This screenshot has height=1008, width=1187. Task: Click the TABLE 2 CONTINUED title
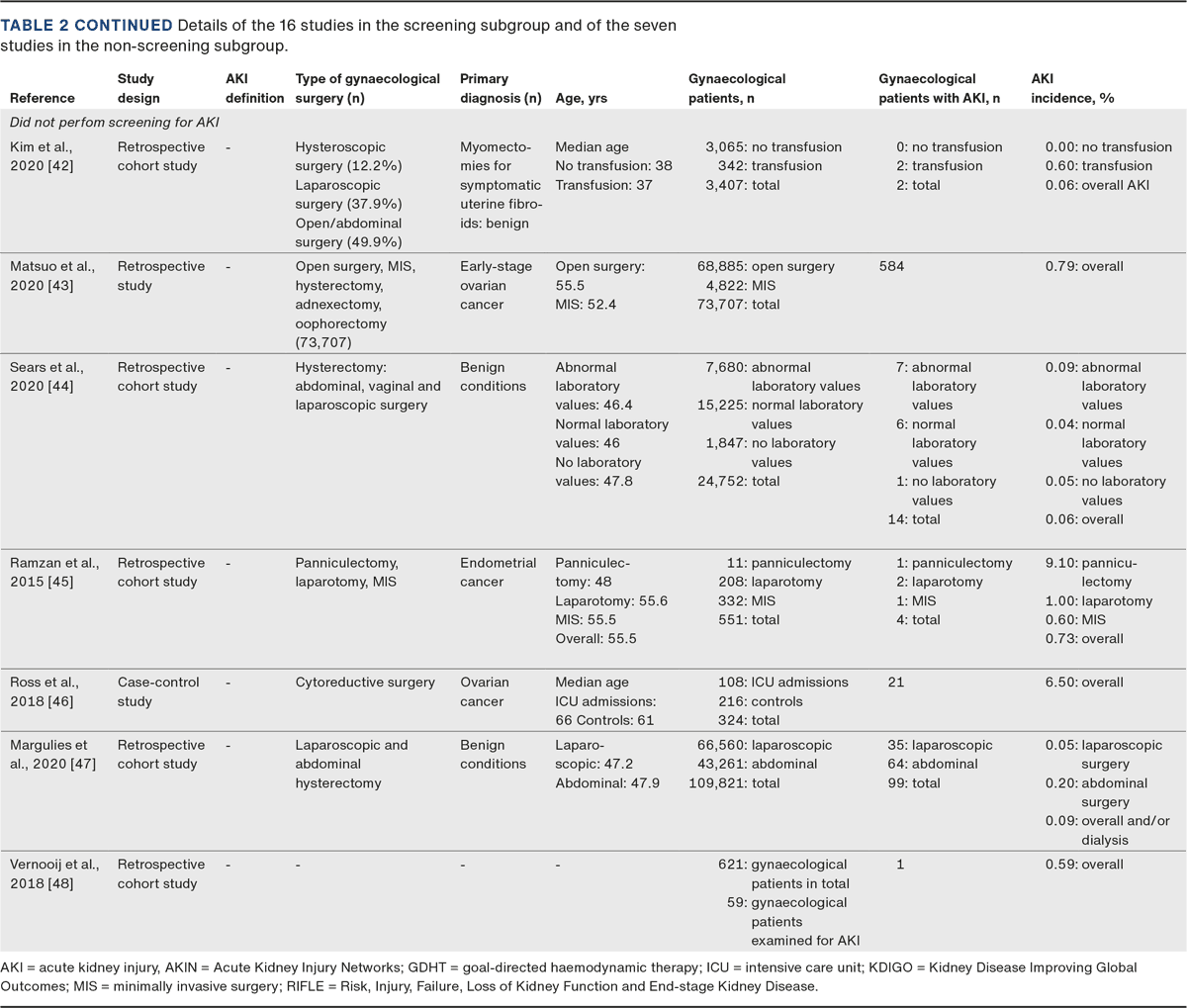tap(86, 25)
